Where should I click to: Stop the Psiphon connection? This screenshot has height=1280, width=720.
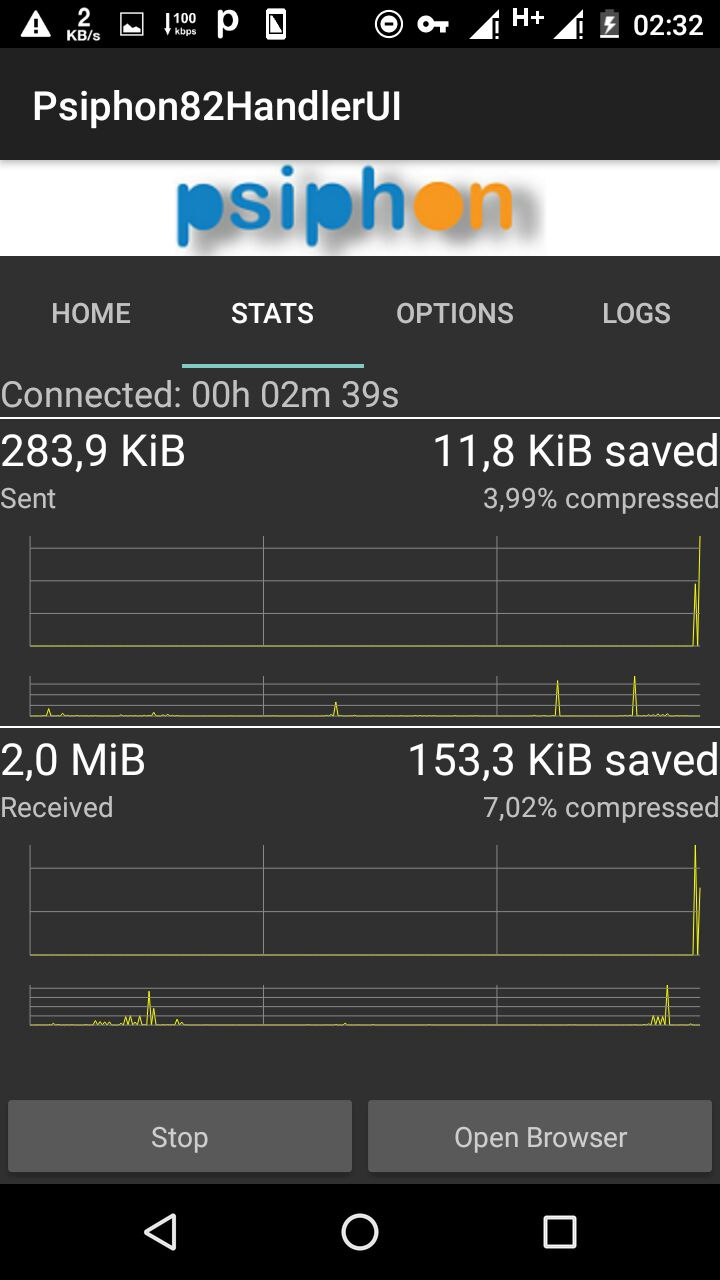pyautogui.click(x=180, y=1137)
